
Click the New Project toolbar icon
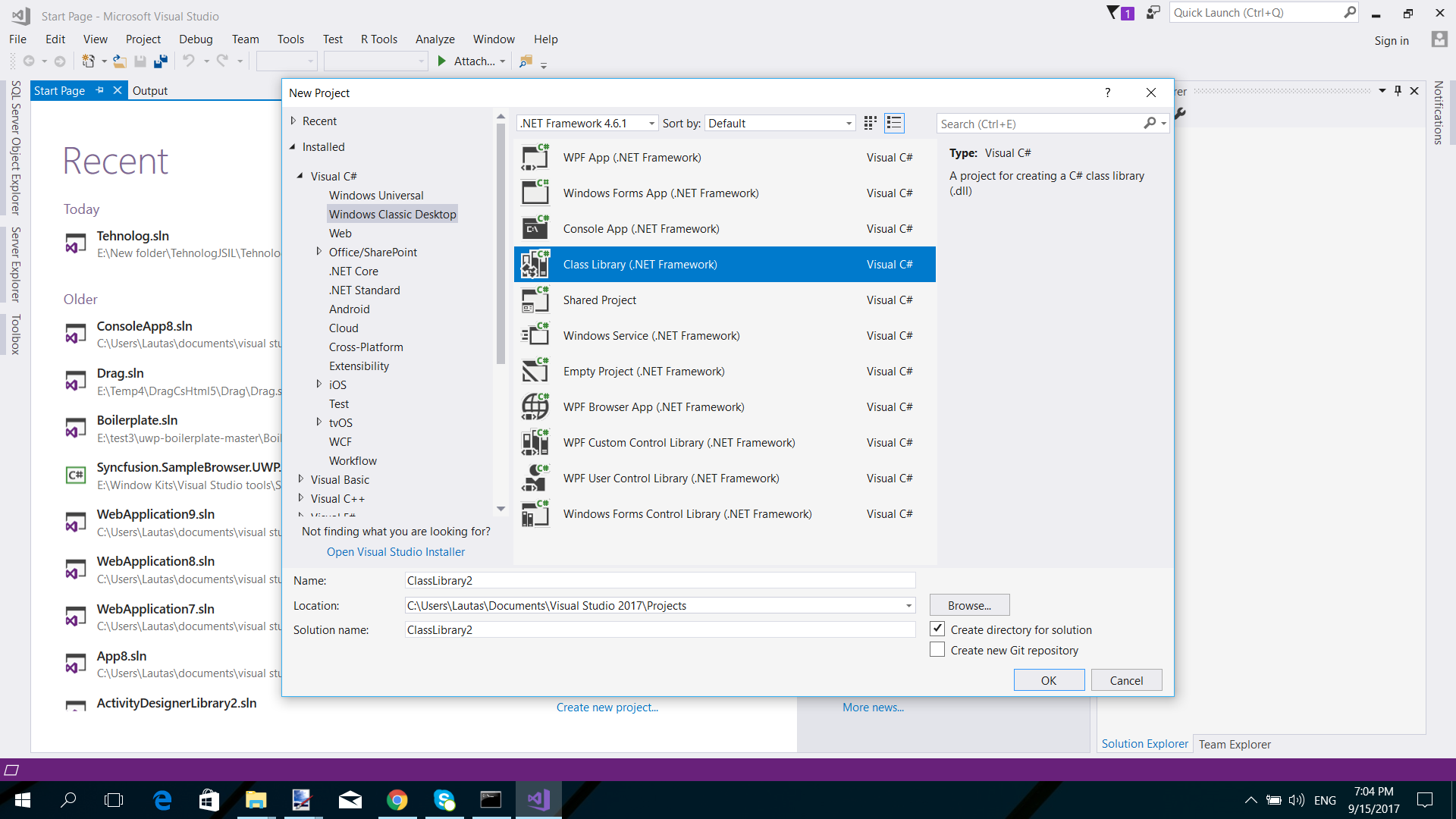click(x=88, y=61)
